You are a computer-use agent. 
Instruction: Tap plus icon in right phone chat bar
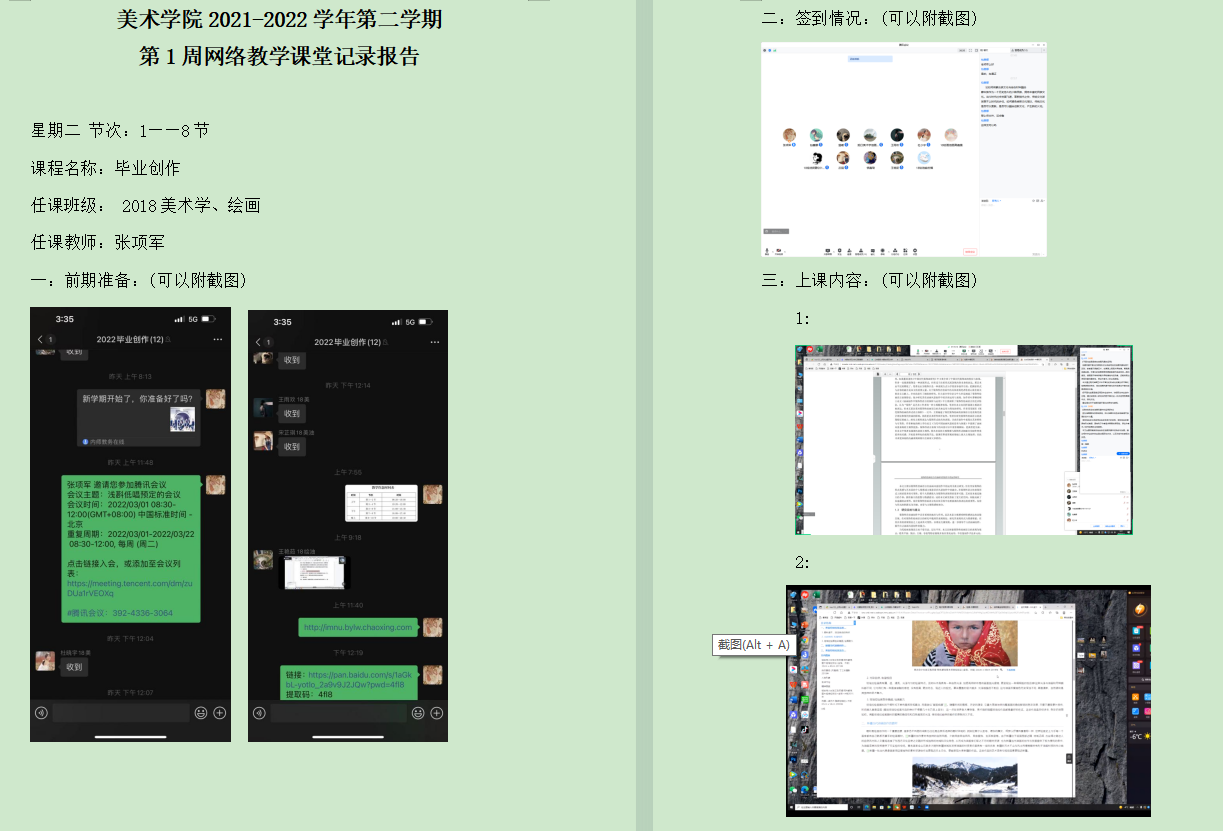tap(436, 713)
